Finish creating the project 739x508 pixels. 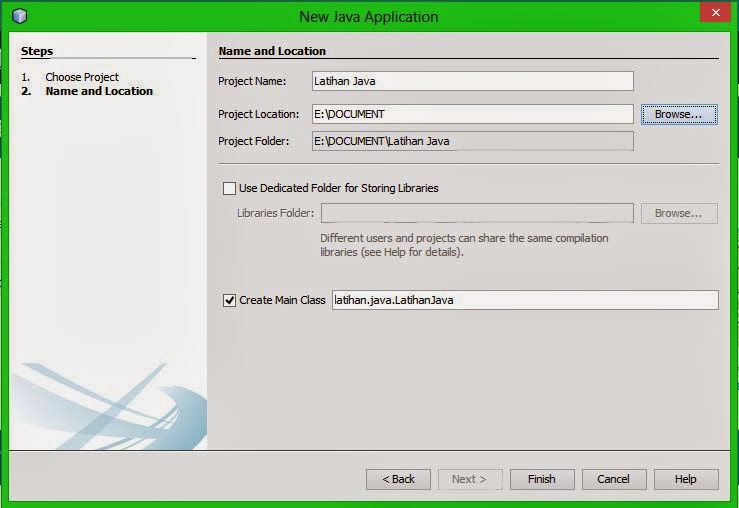pyautogui.click(x=542, y=479)
